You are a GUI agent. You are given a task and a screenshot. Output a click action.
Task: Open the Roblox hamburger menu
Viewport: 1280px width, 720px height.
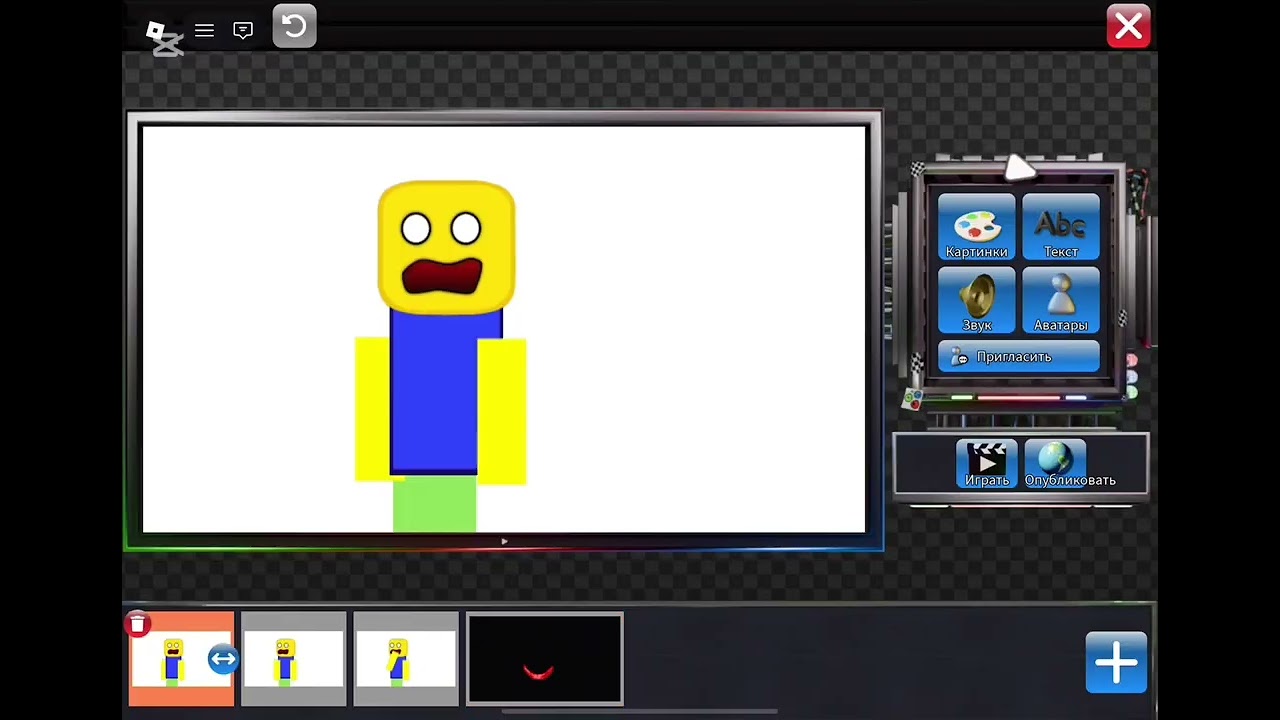click(204, 30)
